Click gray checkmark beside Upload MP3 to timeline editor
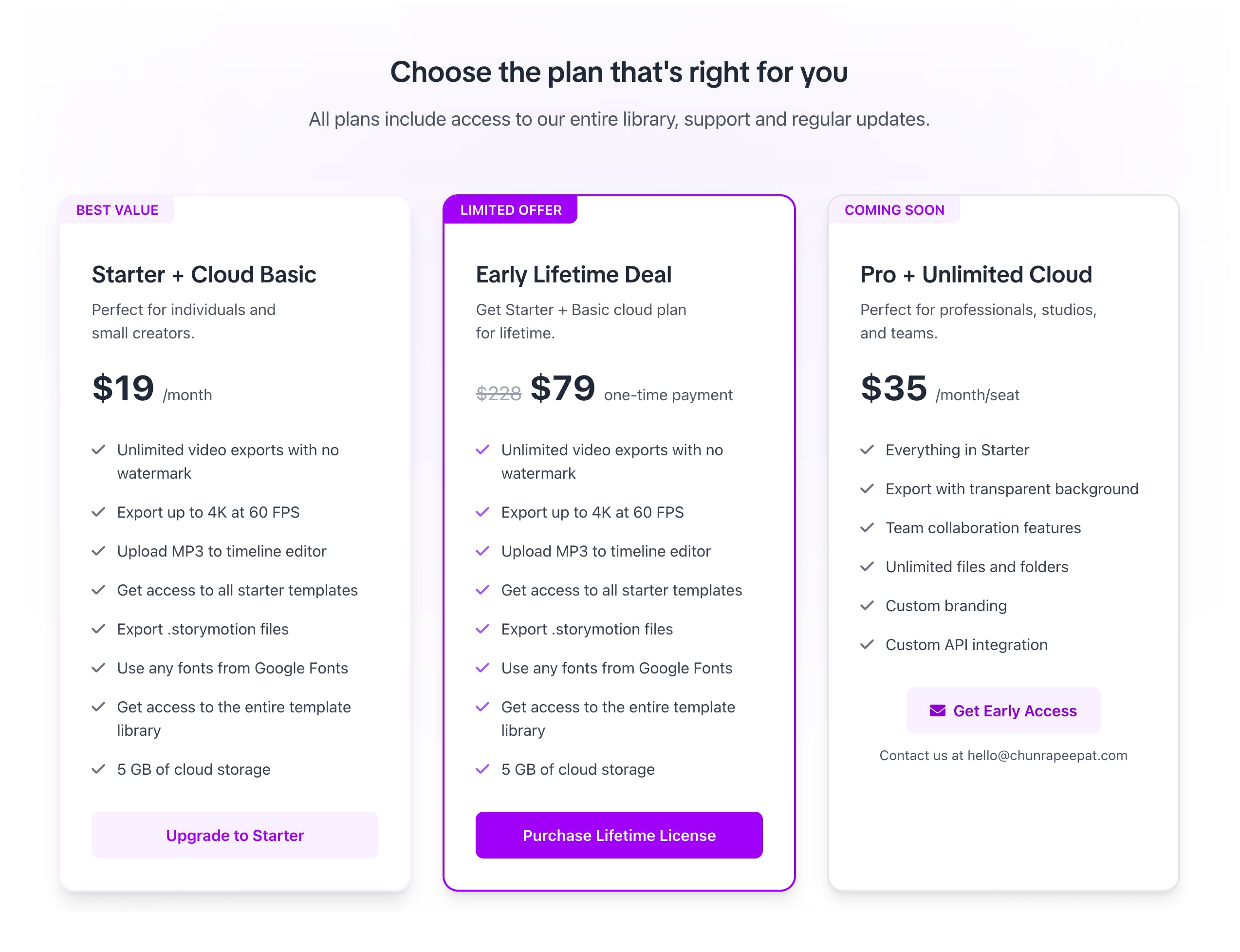This screenshot has height=952, width=1240. point(98,551)
